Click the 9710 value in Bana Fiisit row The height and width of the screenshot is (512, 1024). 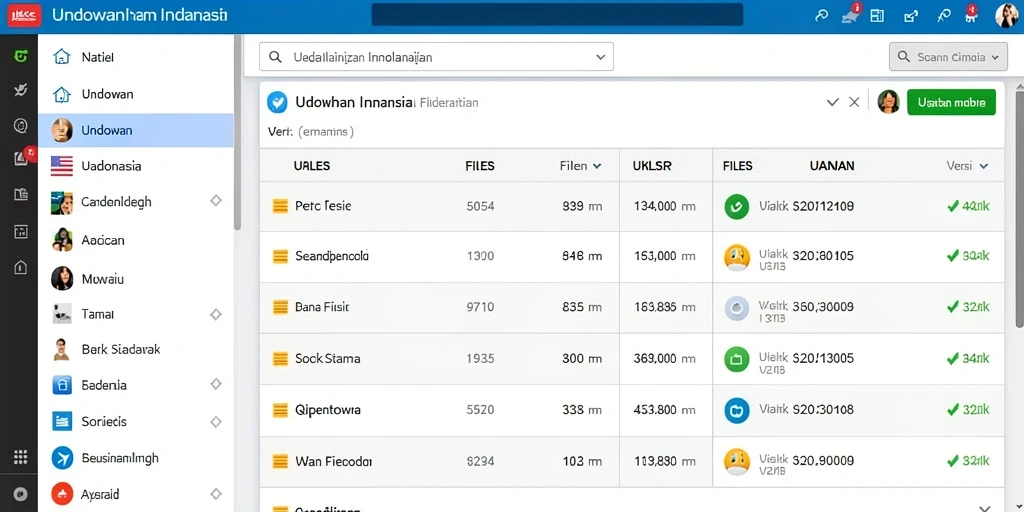point(480,306)
